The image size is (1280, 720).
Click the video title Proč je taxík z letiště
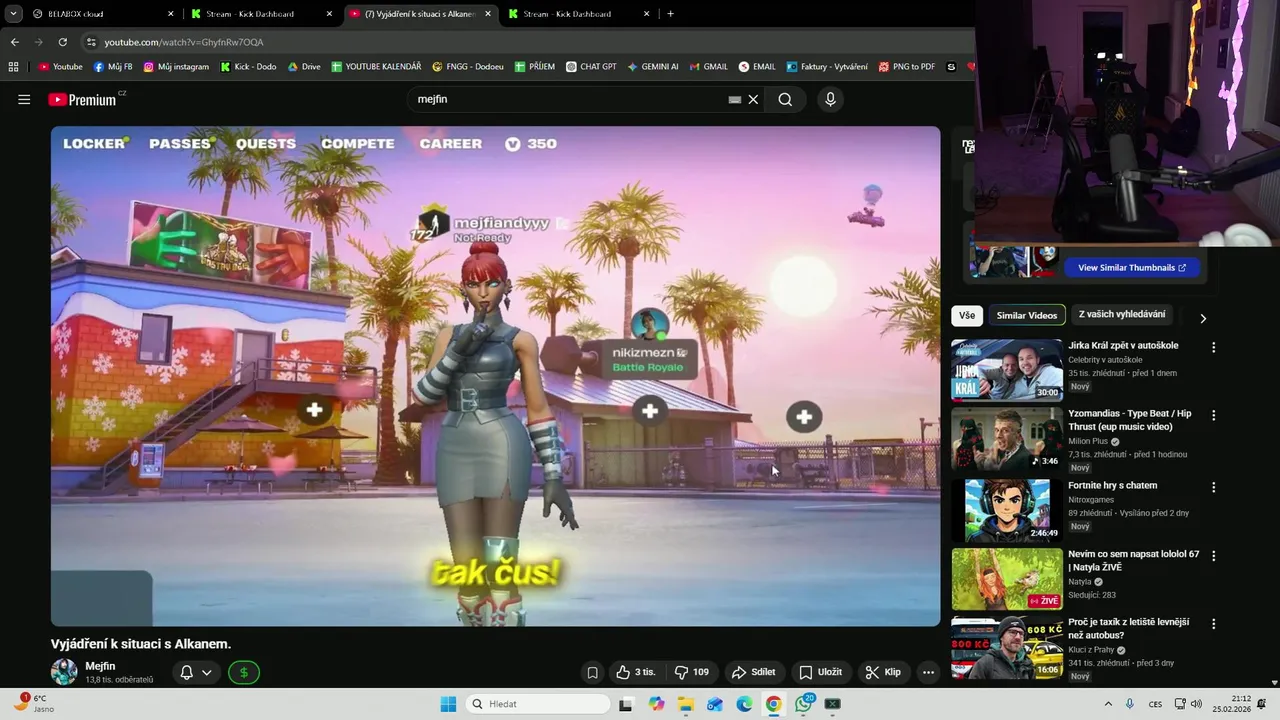(x=1128, y=628)
